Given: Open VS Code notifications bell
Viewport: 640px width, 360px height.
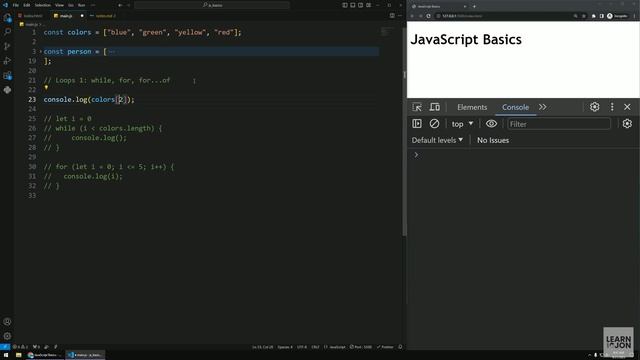Looking at the screenshot, I should tap(400, 347).
